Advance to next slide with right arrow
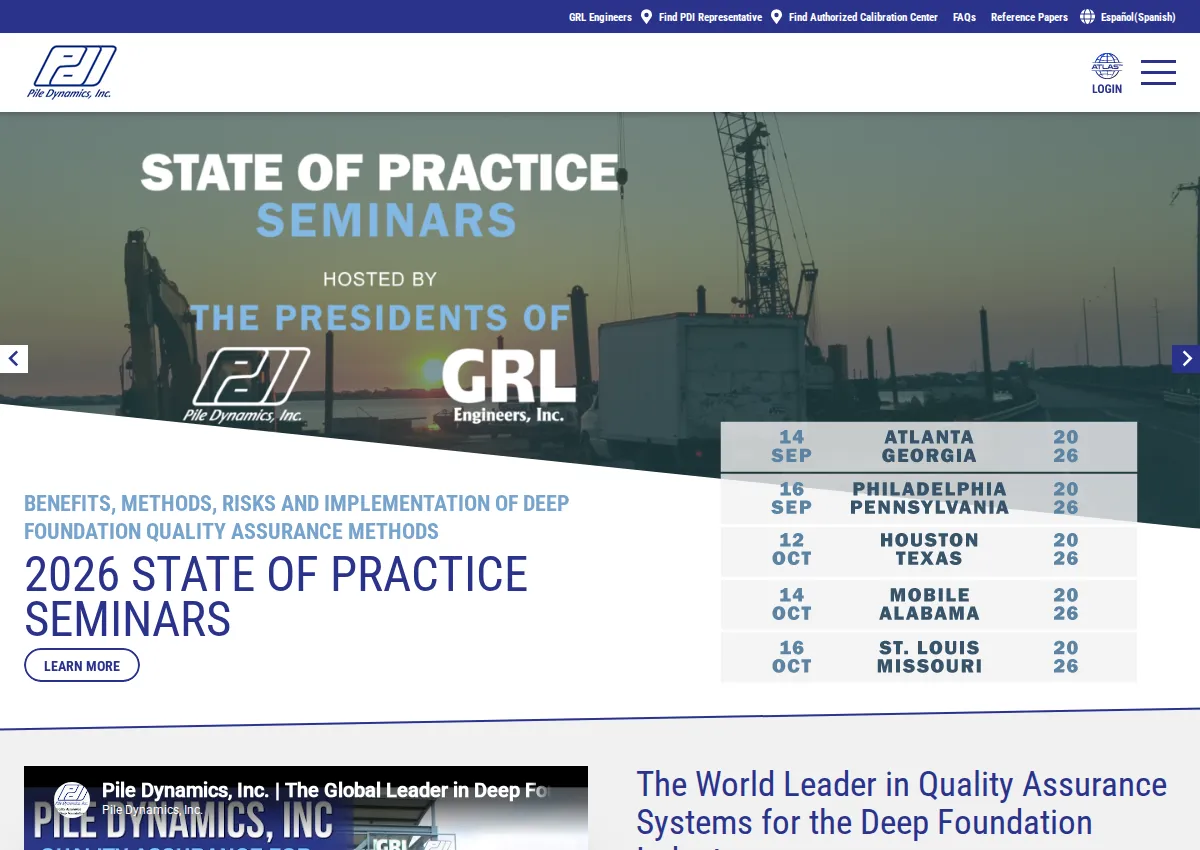The height and width of the screenshot is (850, 1200). tap(1186, 359)
